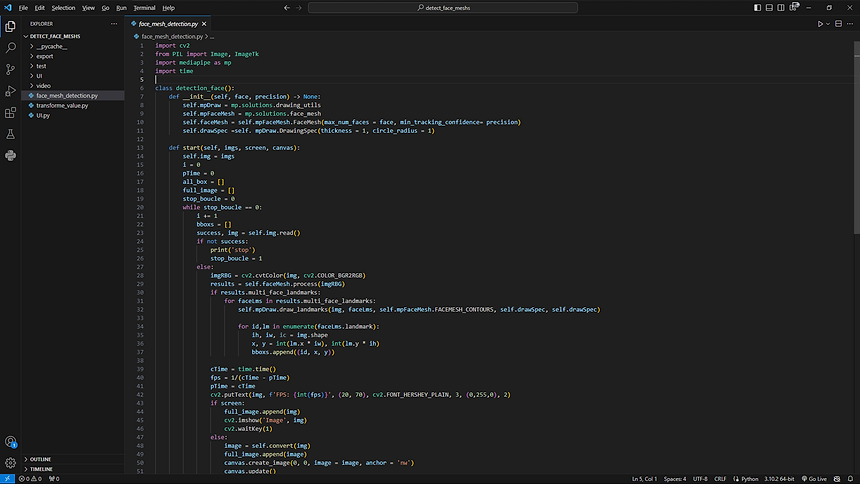Open the Edit menu
The image size is (860, 484).
39,8
